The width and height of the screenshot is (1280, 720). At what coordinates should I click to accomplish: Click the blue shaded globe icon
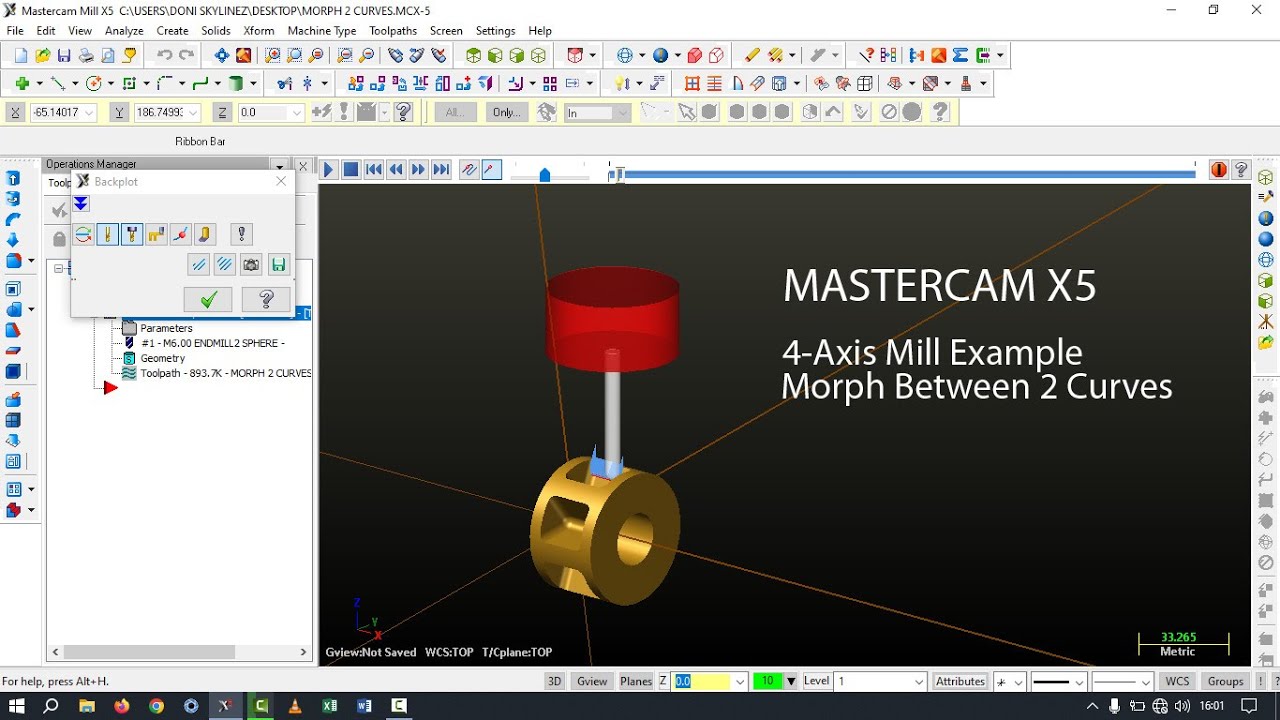tap(660, 56)
